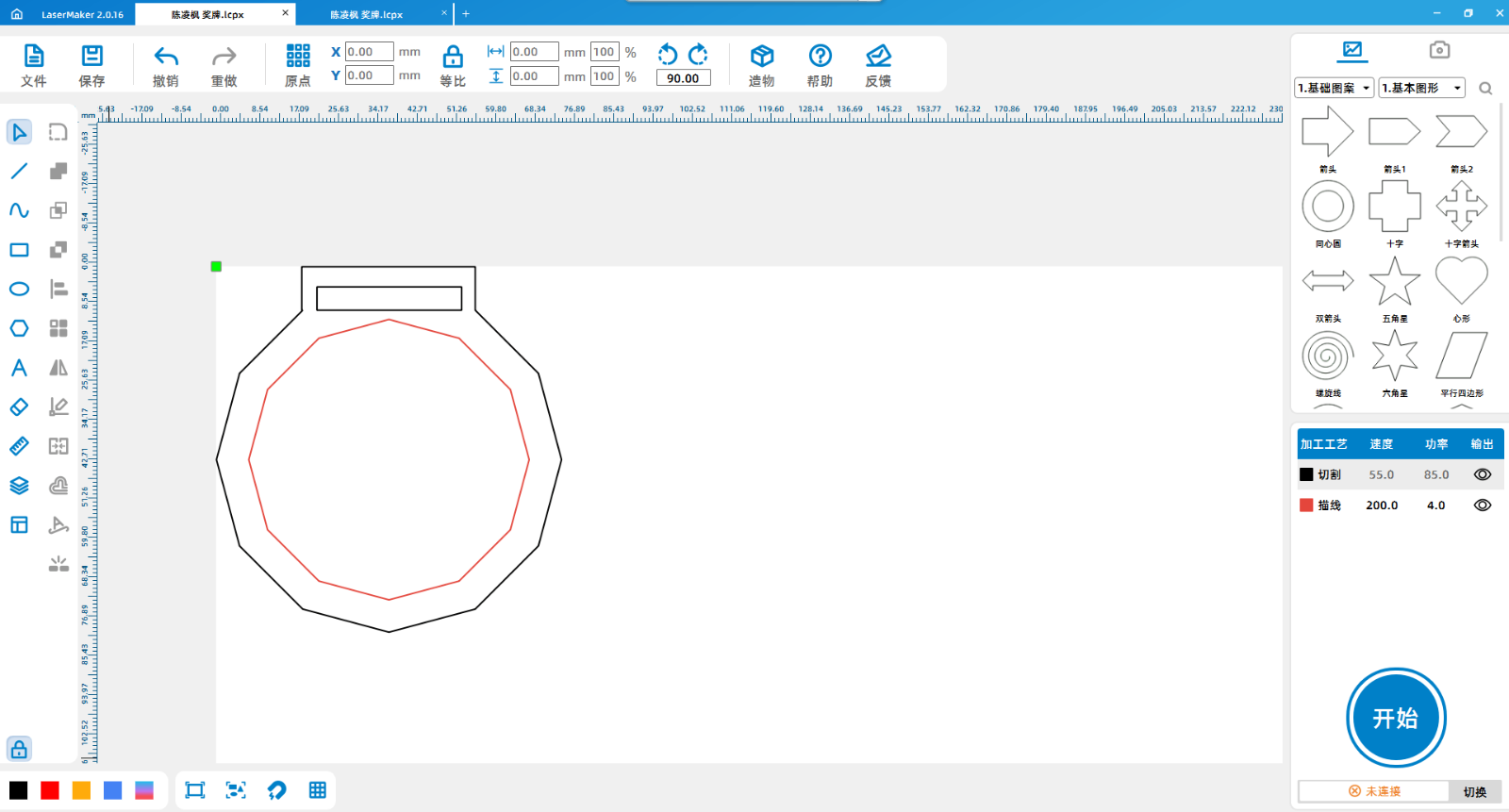Expand the 1.基本图形 shape dropdown
This screenshot has height=812, width=1509.
1421,88
